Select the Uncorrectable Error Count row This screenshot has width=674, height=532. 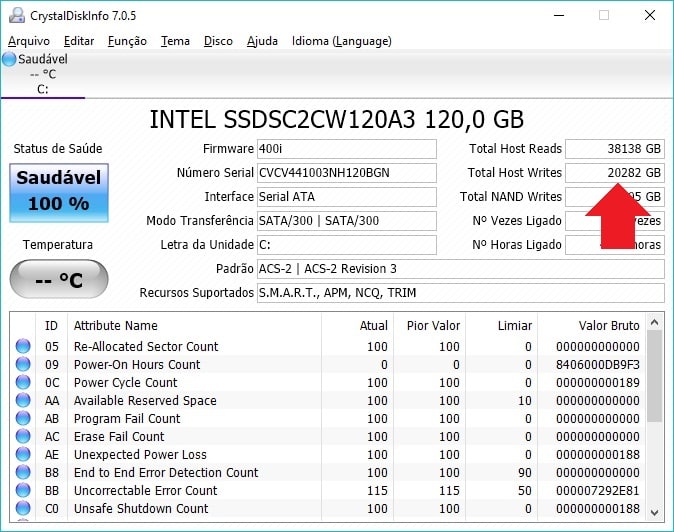(328, 491)
